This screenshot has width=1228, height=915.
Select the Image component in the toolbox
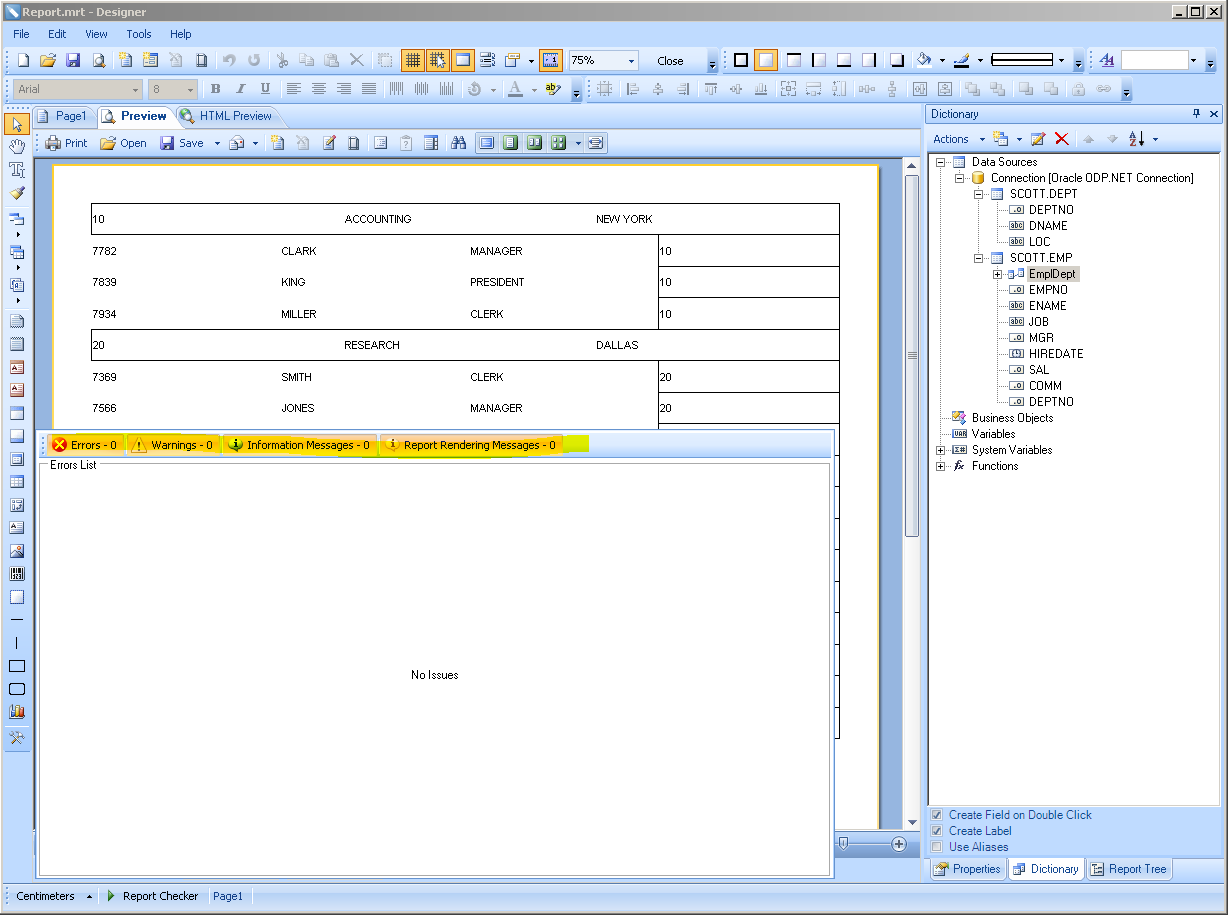pos(17,551)
